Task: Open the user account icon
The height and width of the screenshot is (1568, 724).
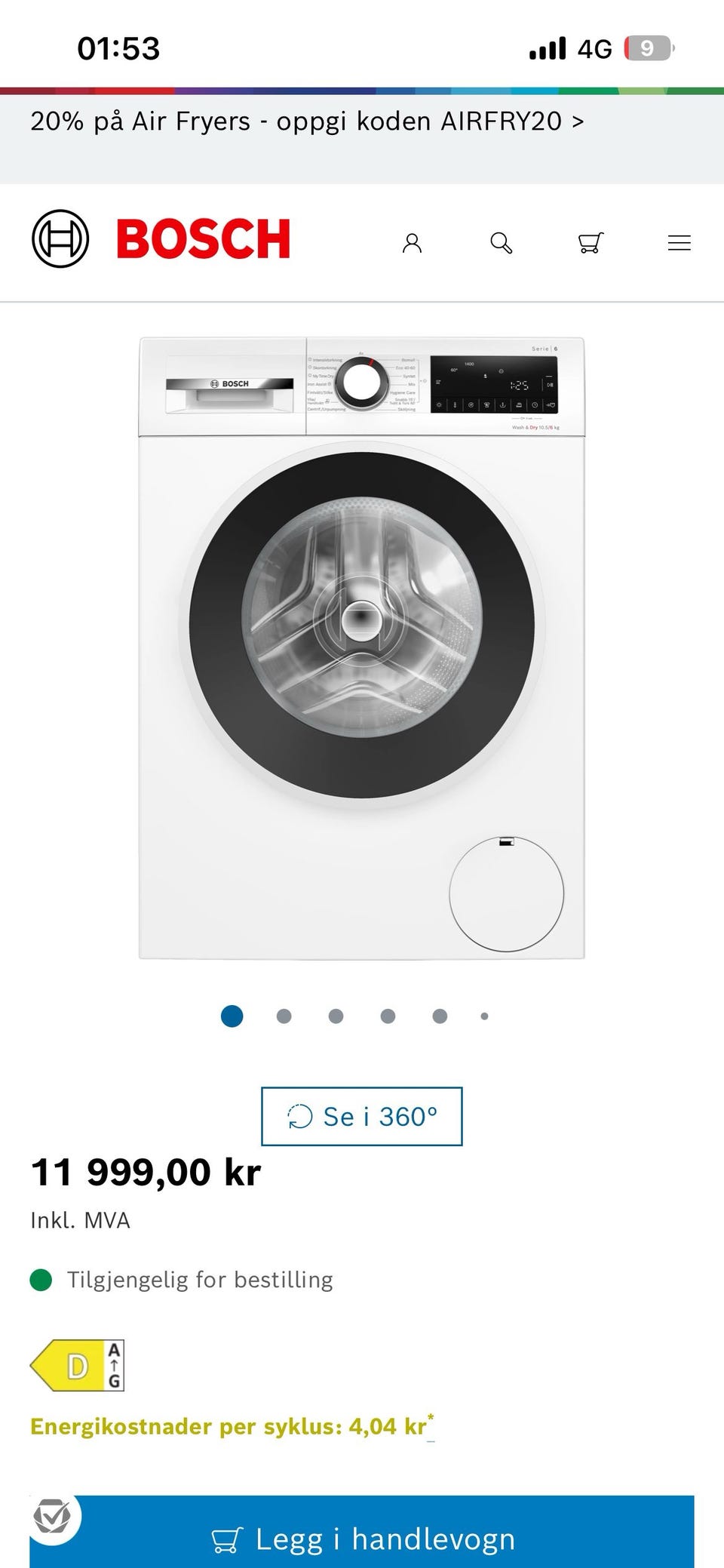Action: pos(412,243)
